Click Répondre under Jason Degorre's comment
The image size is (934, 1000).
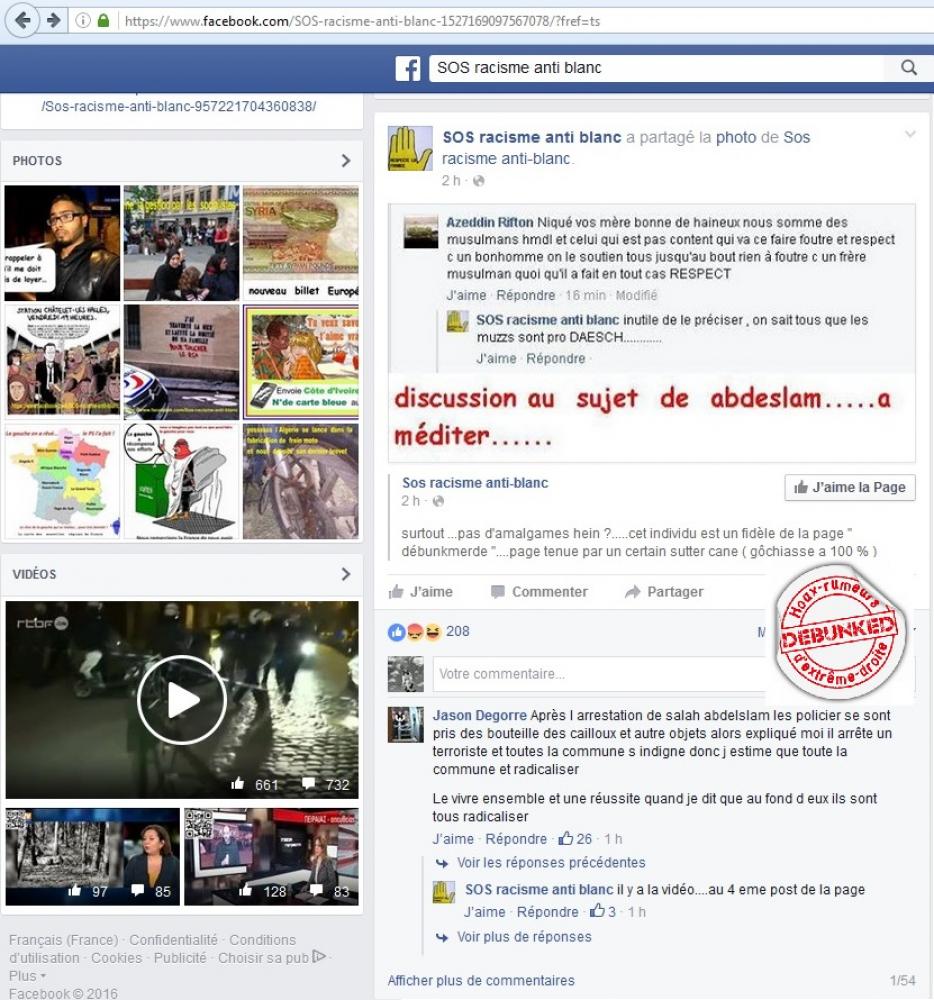click(516, 839)
